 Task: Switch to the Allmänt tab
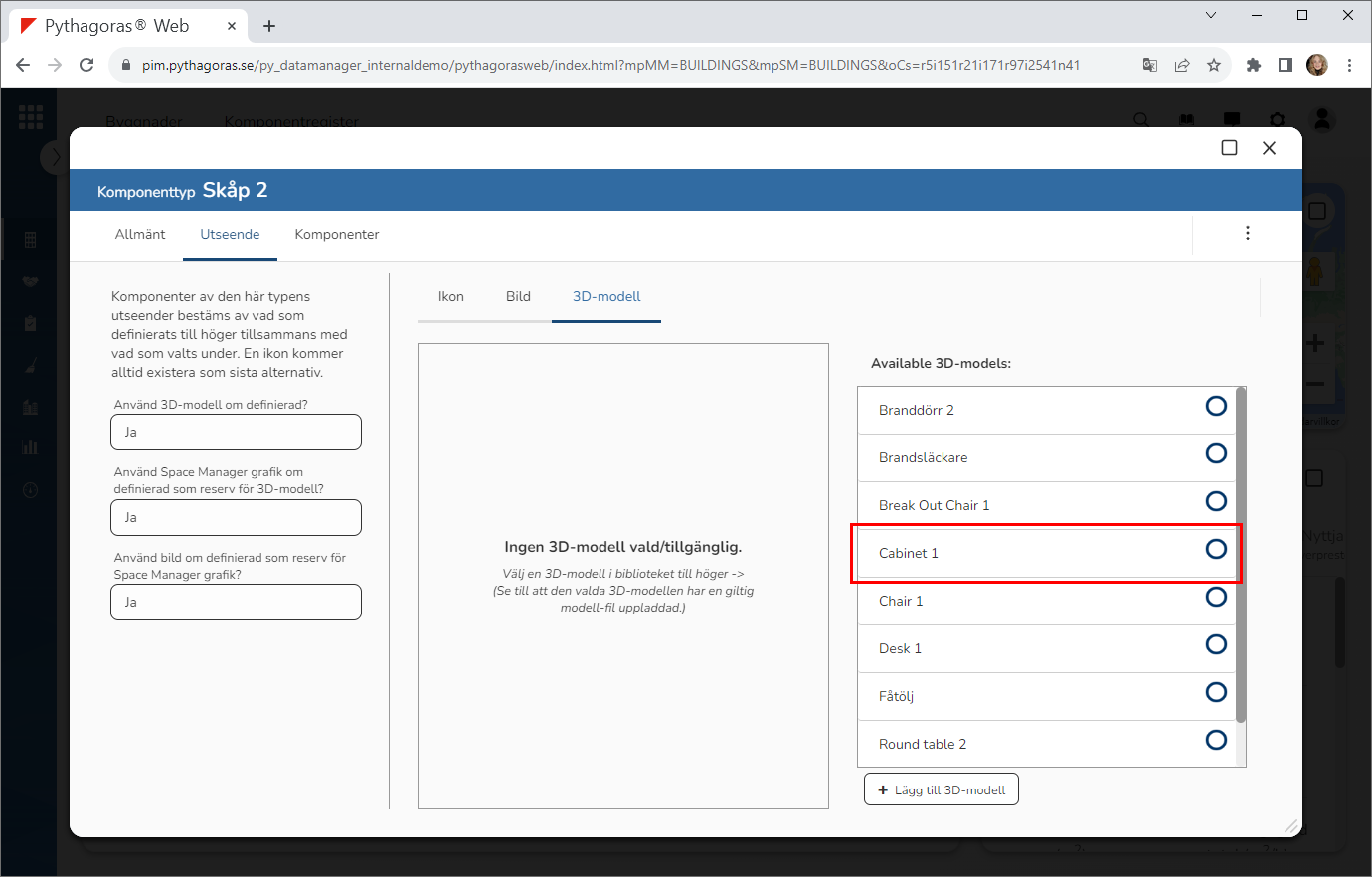pos(140,234)
